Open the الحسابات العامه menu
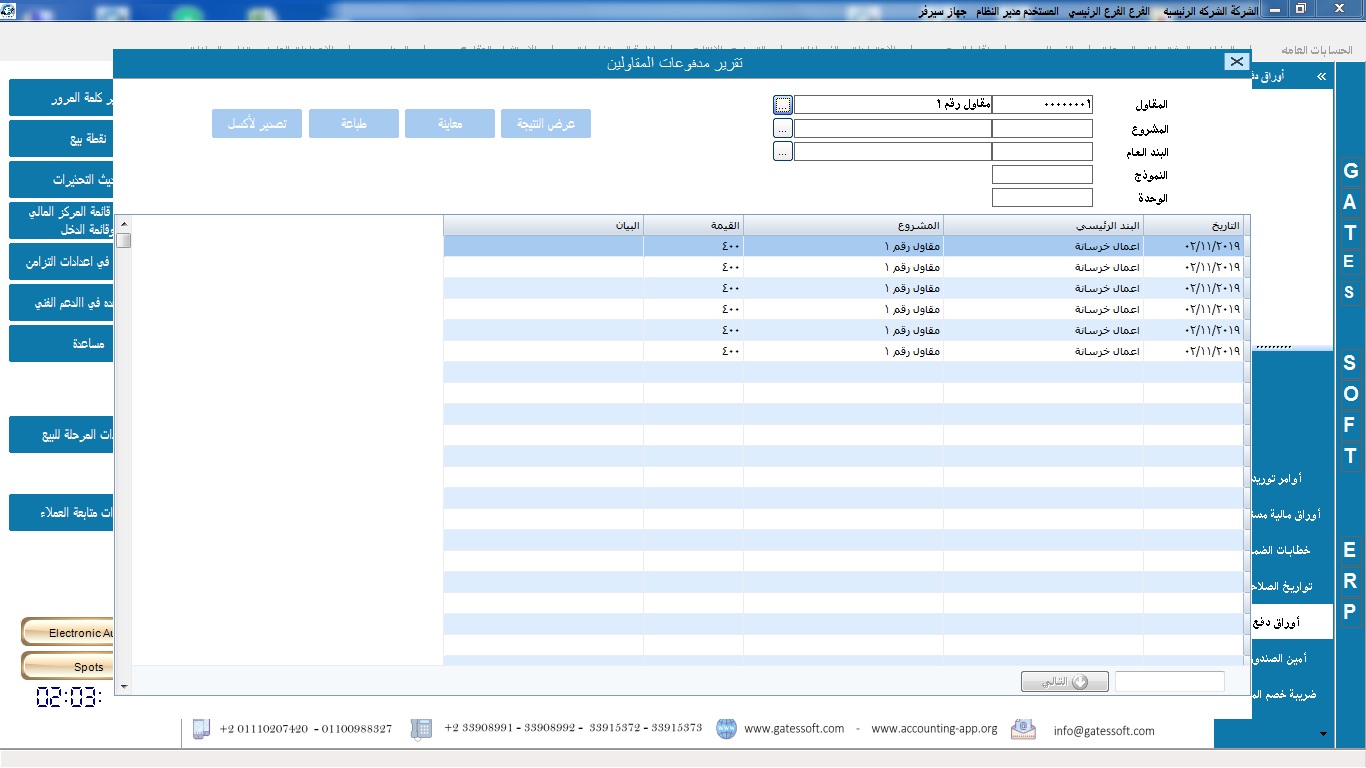Screen dimensions: 1366x768 tap(1317, 49)
